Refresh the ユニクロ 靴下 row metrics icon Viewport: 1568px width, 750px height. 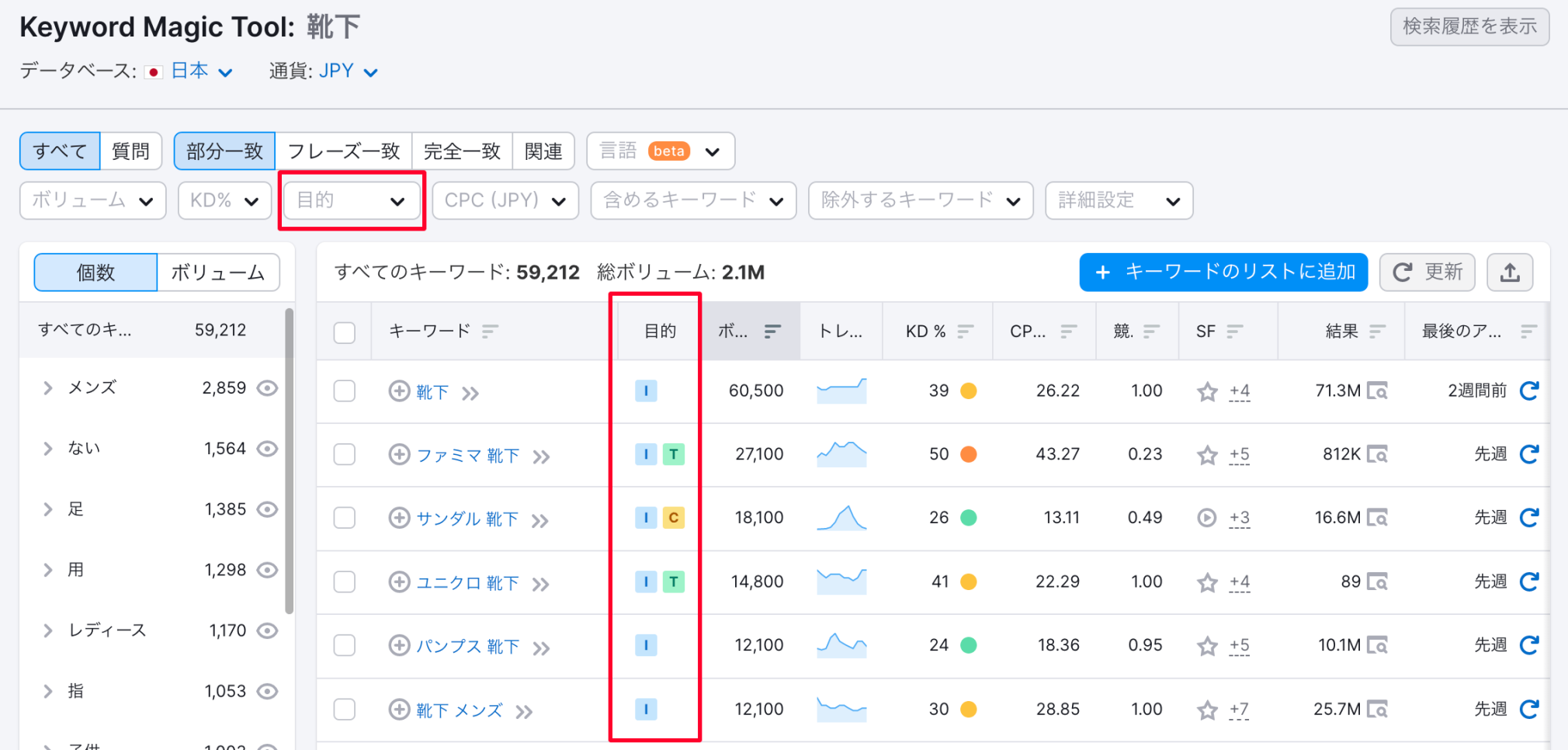[x=1529, y=582]
